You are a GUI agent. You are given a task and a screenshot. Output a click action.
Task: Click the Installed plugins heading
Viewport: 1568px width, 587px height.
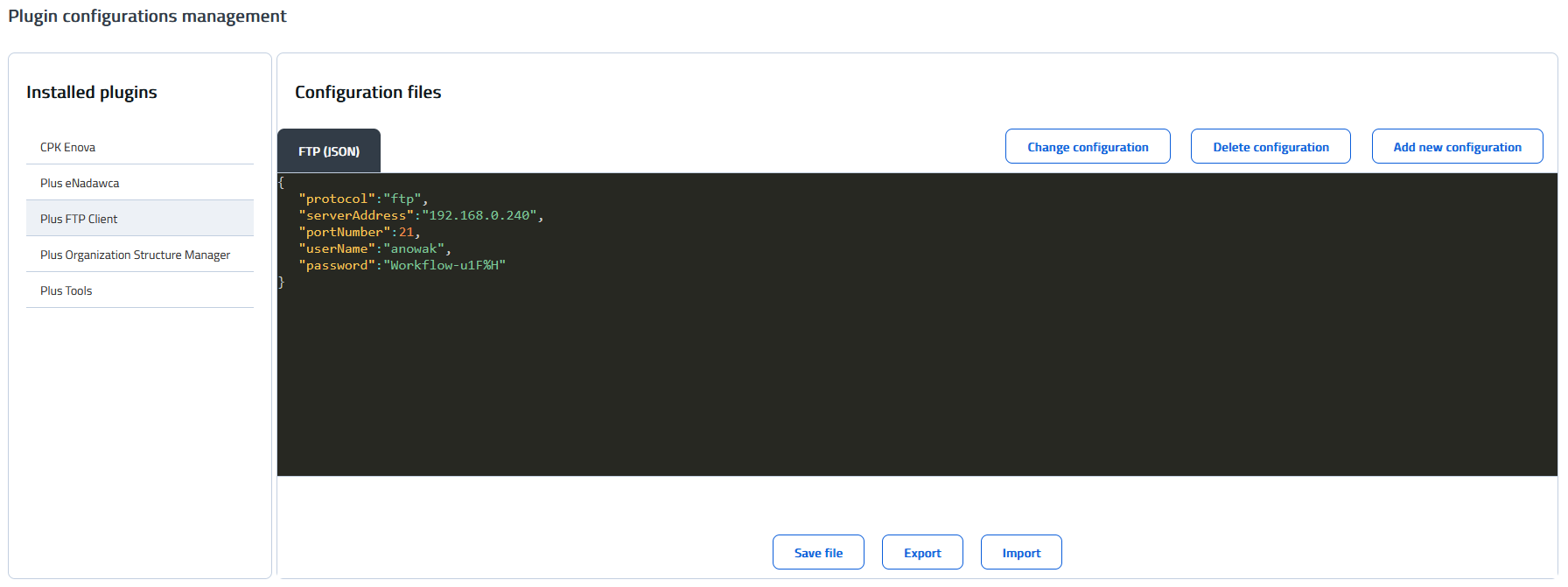(92, 92)
